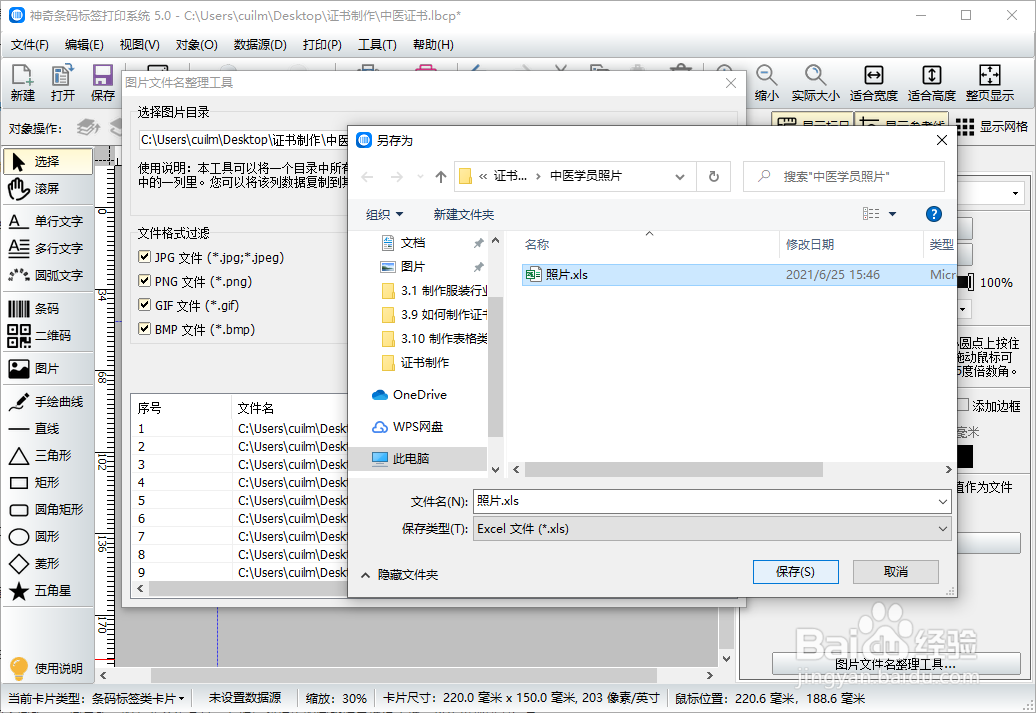Viewport: 1036px width, 713px height.
Task: Click the 适合高度 fit height icon
Action: coord(932,83)
